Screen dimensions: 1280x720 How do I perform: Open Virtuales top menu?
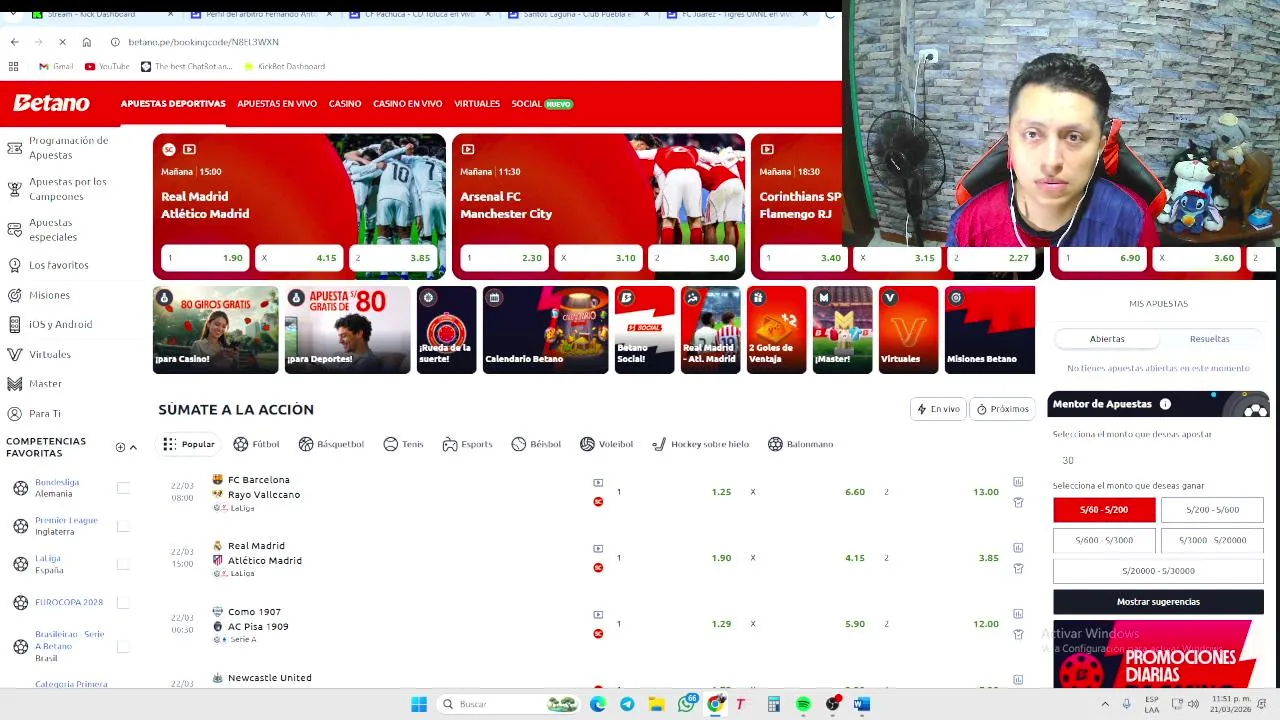tap(477, 104)
